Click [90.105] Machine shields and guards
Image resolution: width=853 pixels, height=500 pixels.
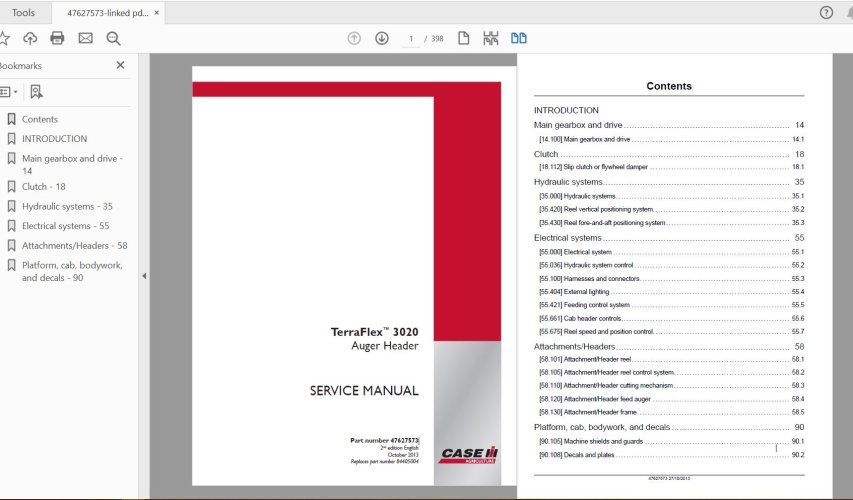671,441
